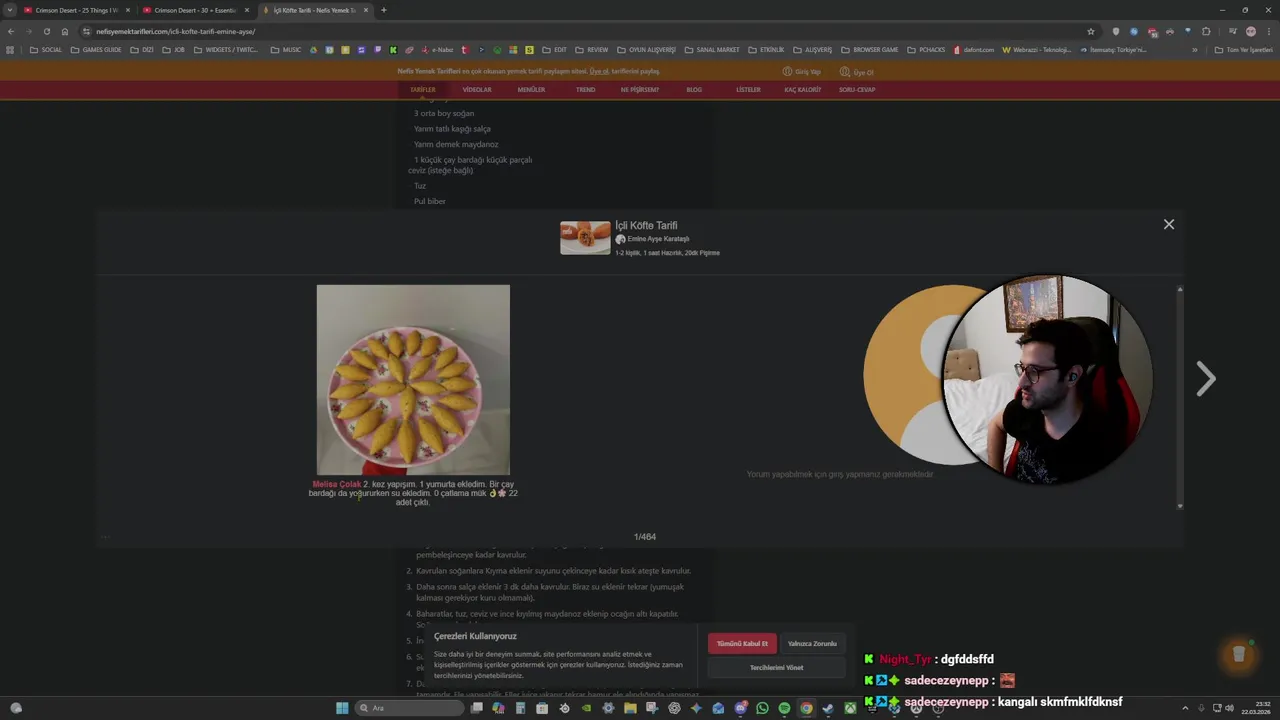Open the BLOG menu item
The image size is (1280, 720).
[x=694, y=90]
